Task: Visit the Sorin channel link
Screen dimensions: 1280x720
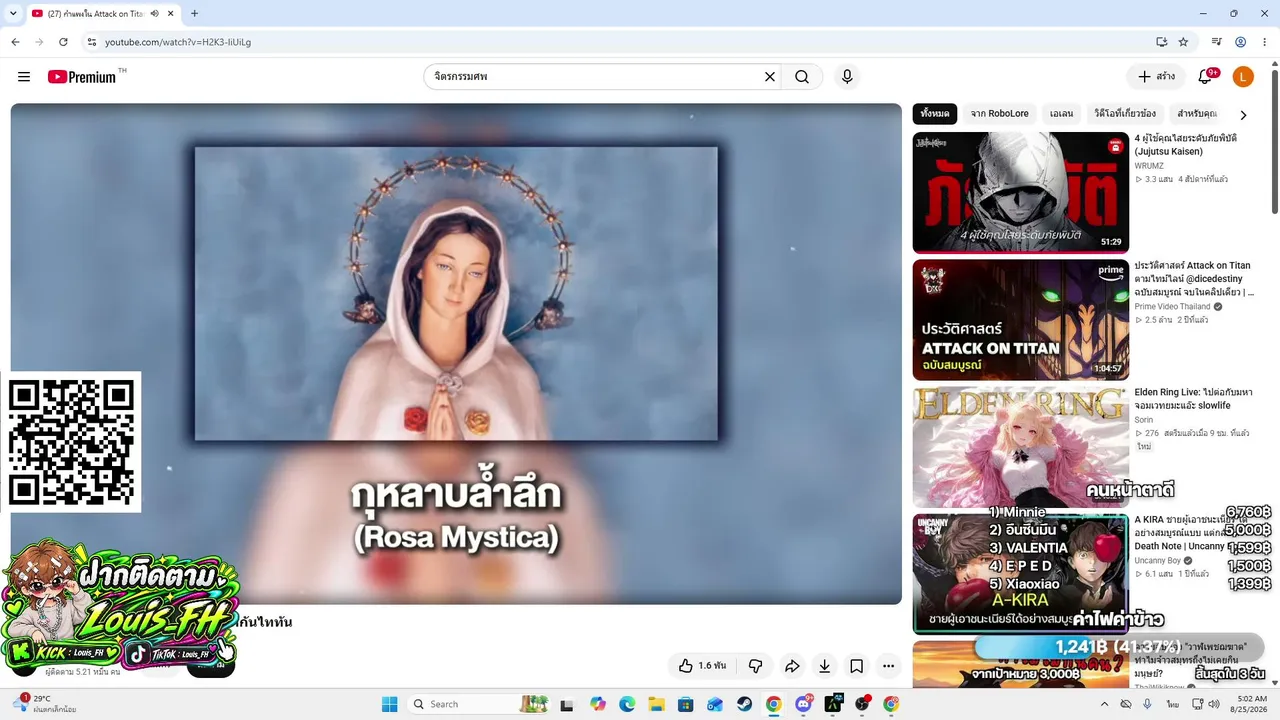Action: 1144,420
